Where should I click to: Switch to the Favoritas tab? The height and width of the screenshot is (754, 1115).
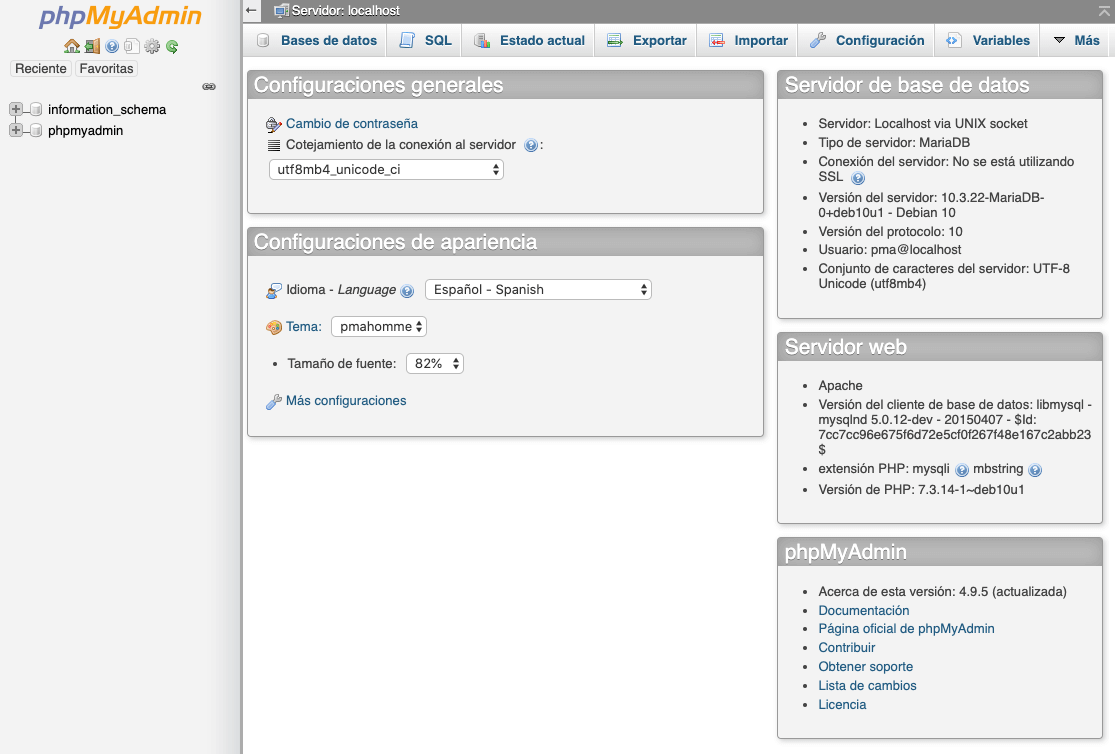(x=105, y=68)
